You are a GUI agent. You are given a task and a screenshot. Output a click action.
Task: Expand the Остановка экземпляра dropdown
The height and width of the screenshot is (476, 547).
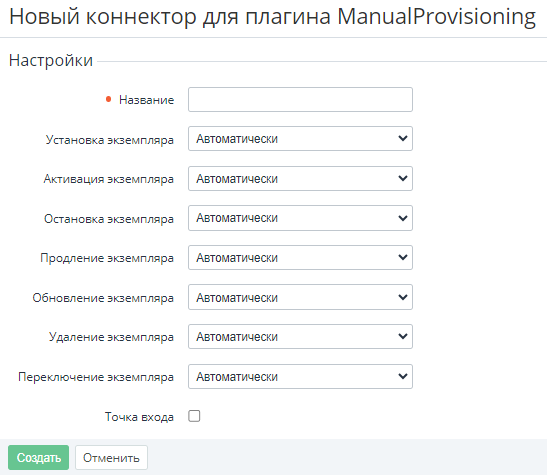tap(300, 218)
